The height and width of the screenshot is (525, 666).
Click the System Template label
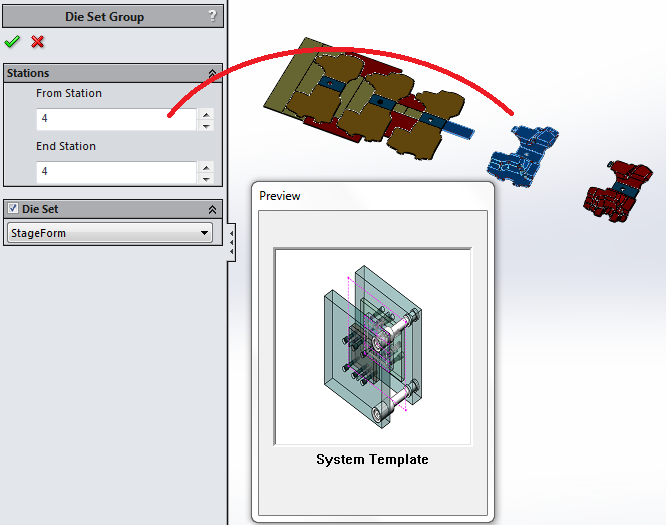[x=372, y=460]
